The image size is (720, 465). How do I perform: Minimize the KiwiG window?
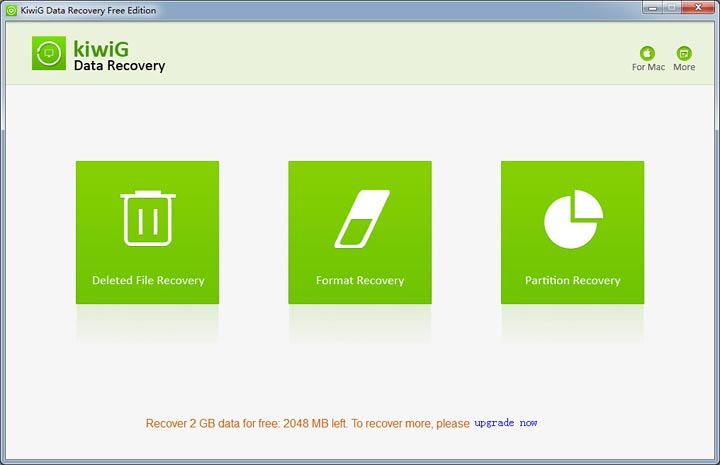[652, 8]
